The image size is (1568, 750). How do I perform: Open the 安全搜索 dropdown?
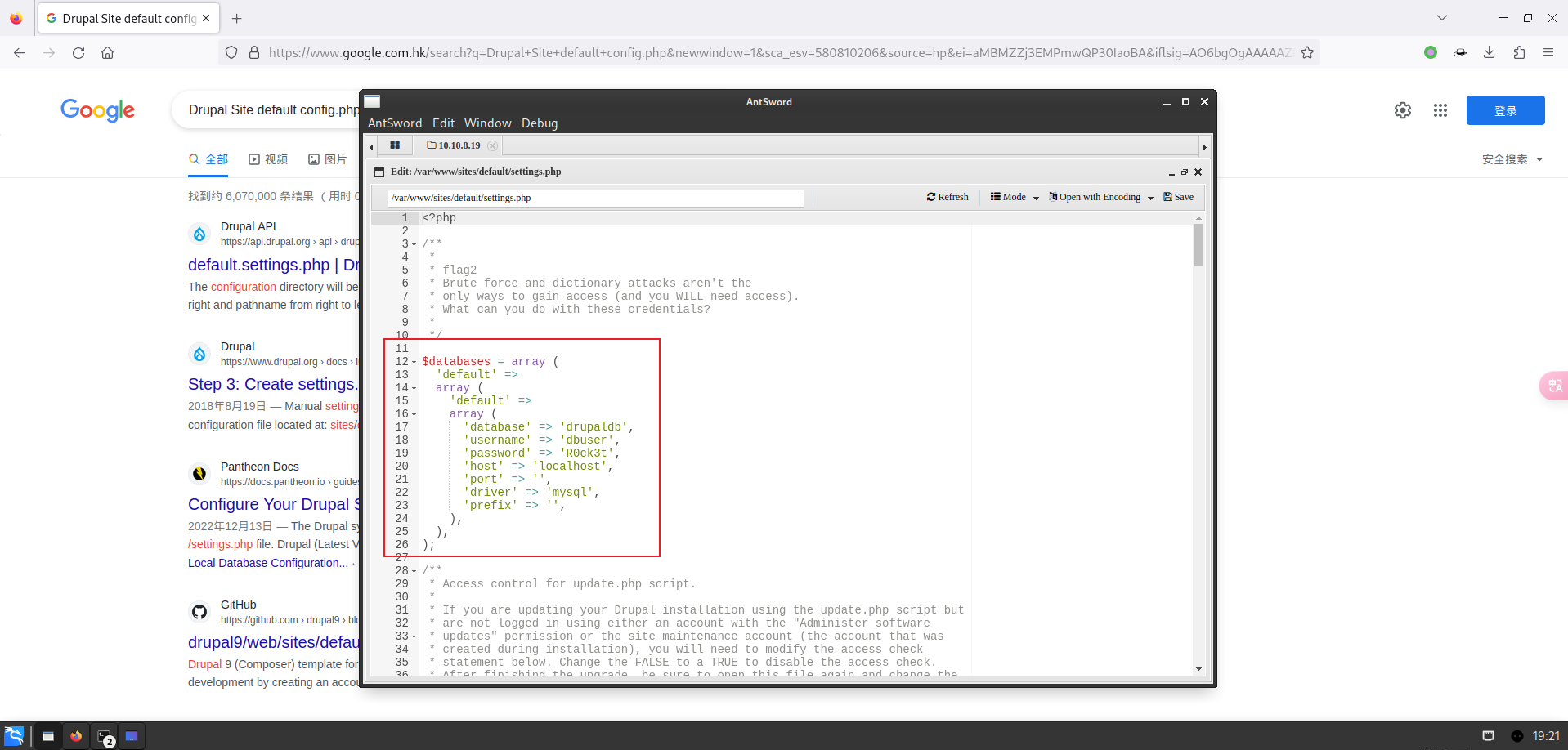click(1512, 159)
